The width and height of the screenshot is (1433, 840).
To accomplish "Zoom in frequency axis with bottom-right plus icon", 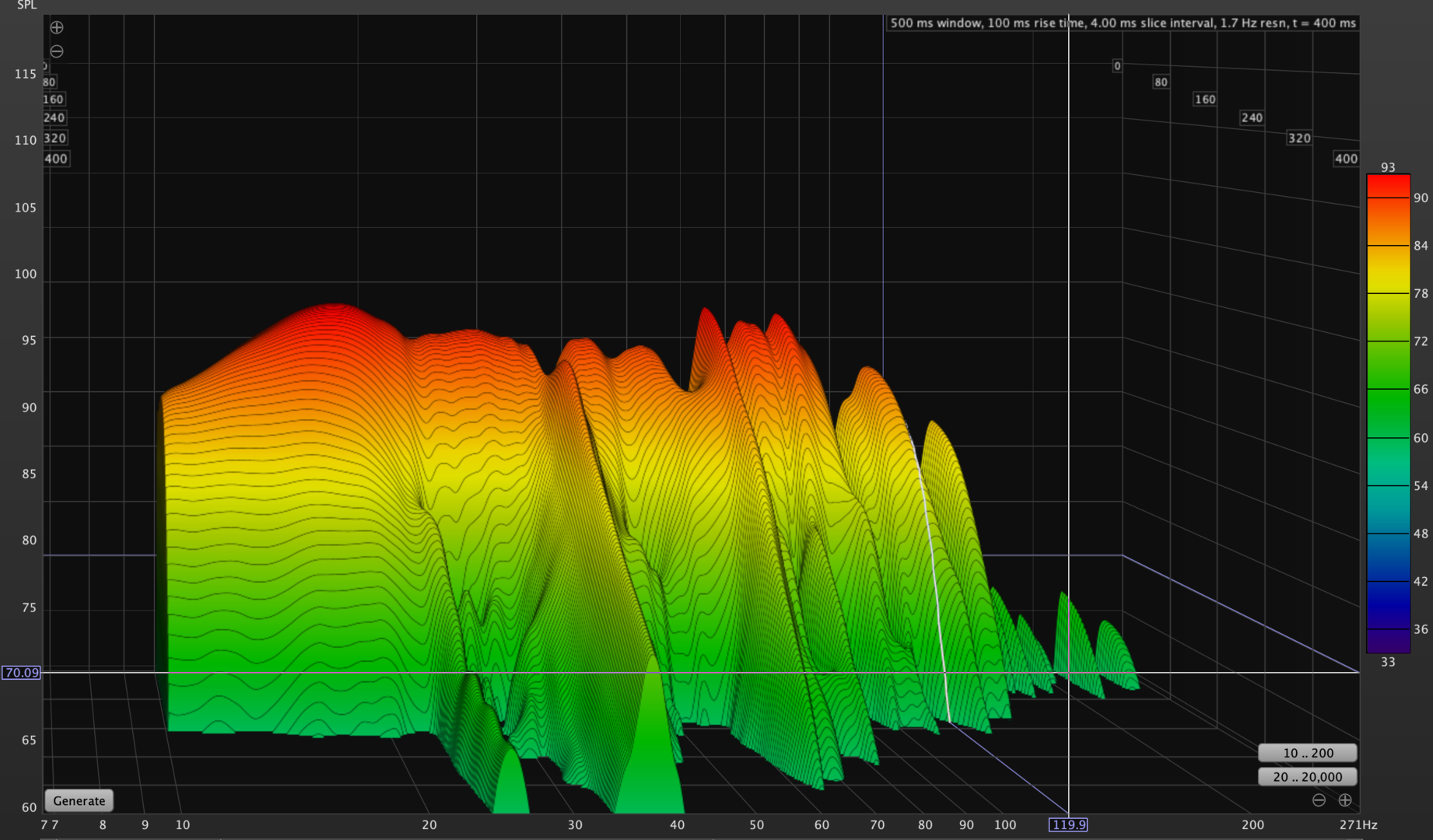I will click(x=1345, y=800).
